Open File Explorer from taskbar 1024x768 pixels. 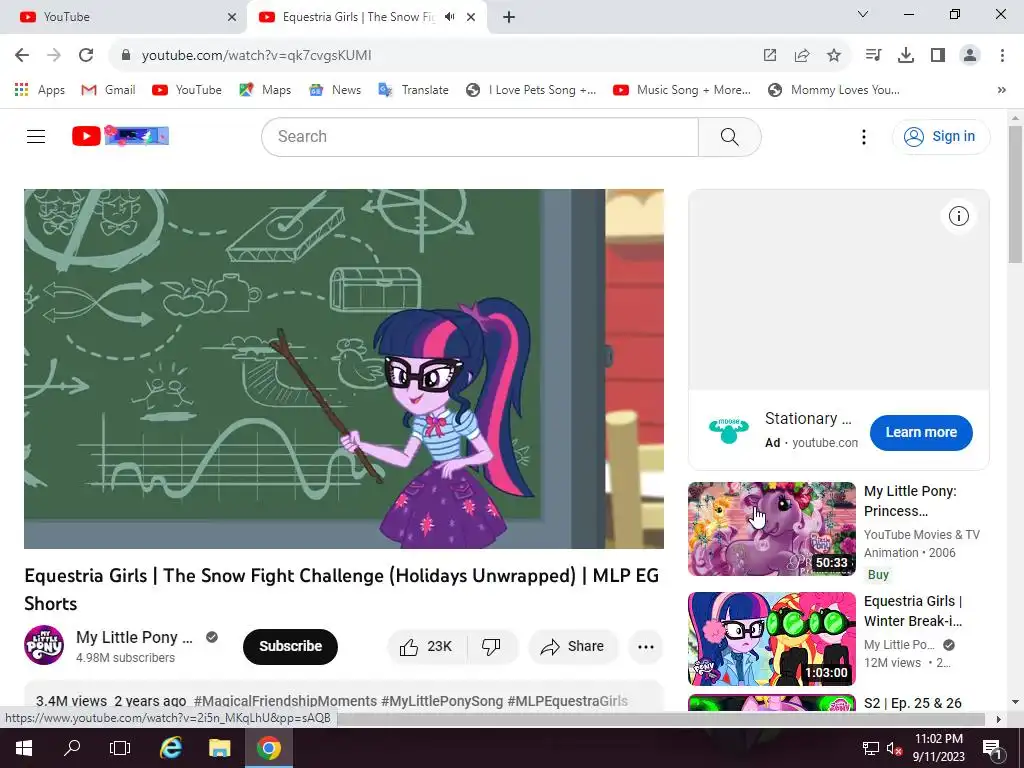(x=219, y=748)
